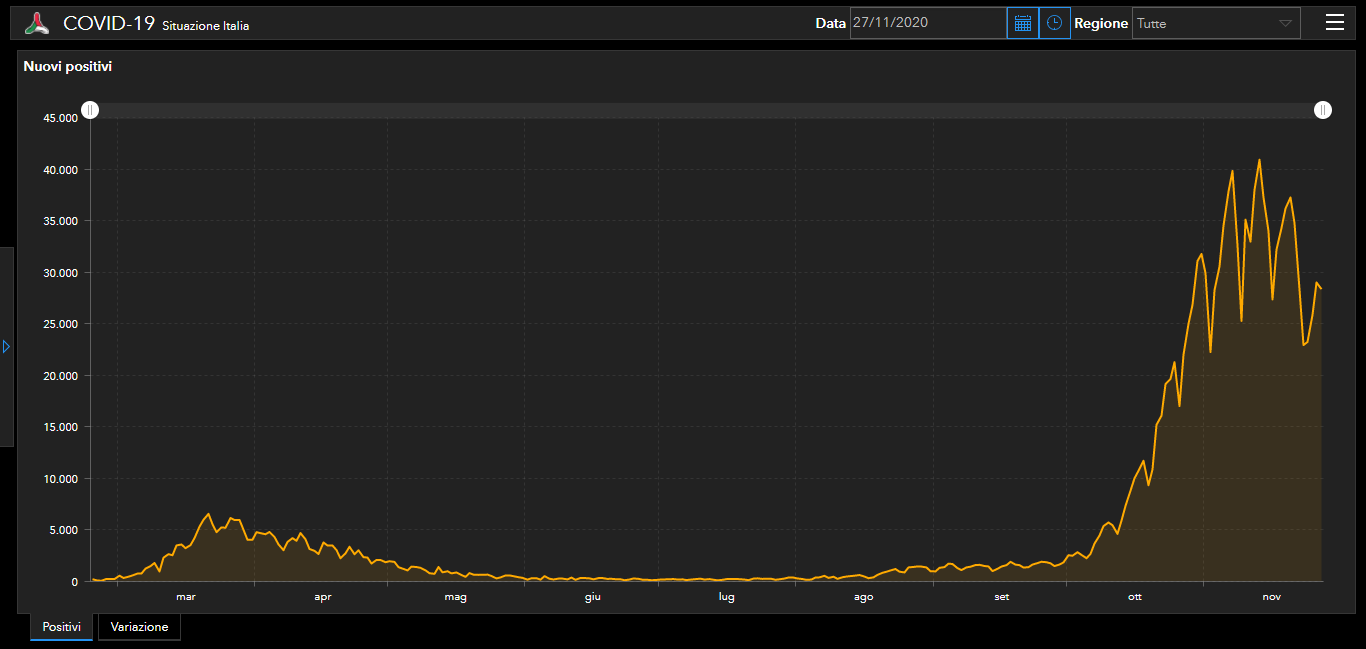Click the 45.000 y-axis label

[x=58, y=118]
